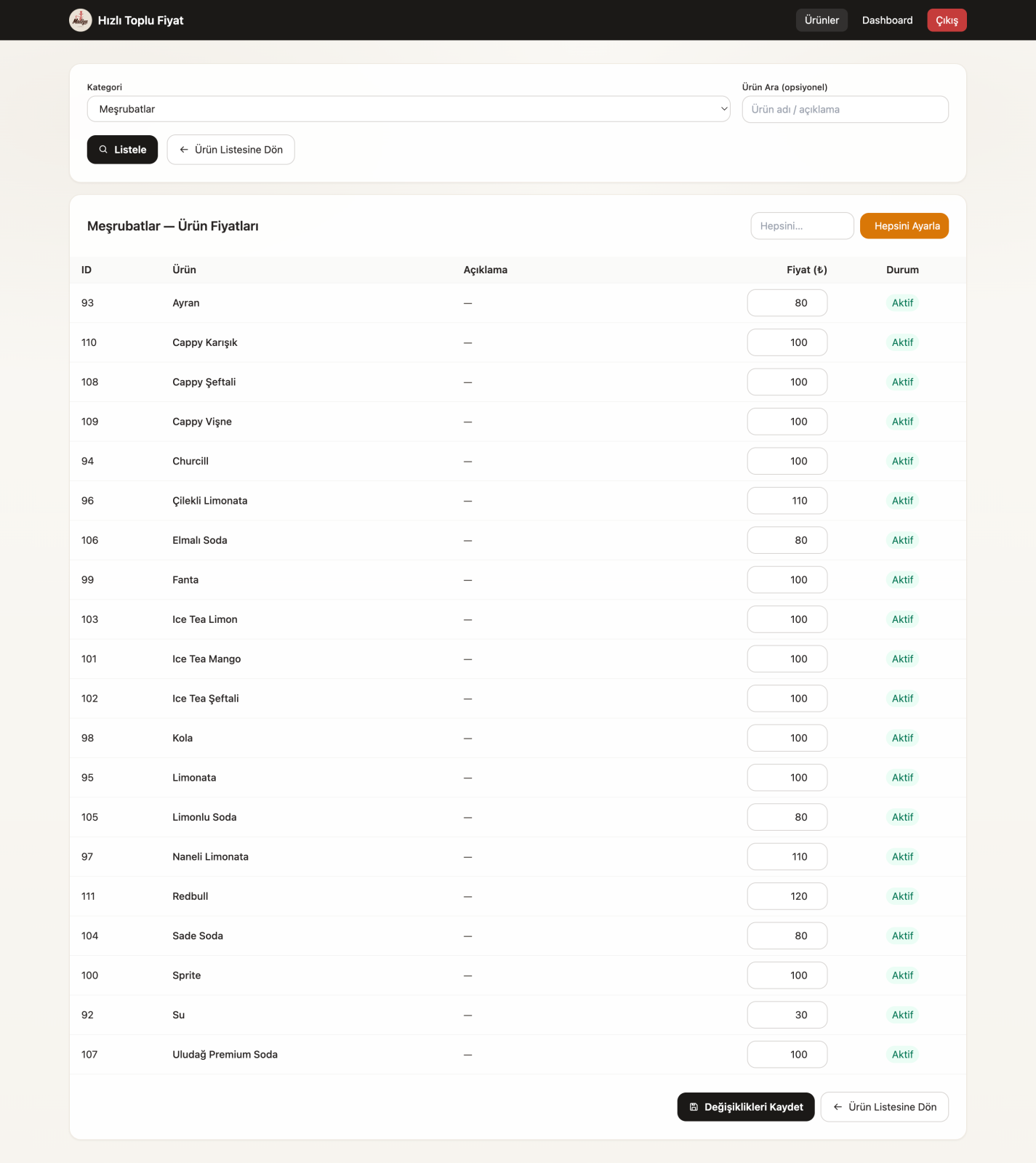Click the back arrow icon beside the top Ürün Listesine Dön
Viewport: 1036px width, 1163px height.
(184, 150)
